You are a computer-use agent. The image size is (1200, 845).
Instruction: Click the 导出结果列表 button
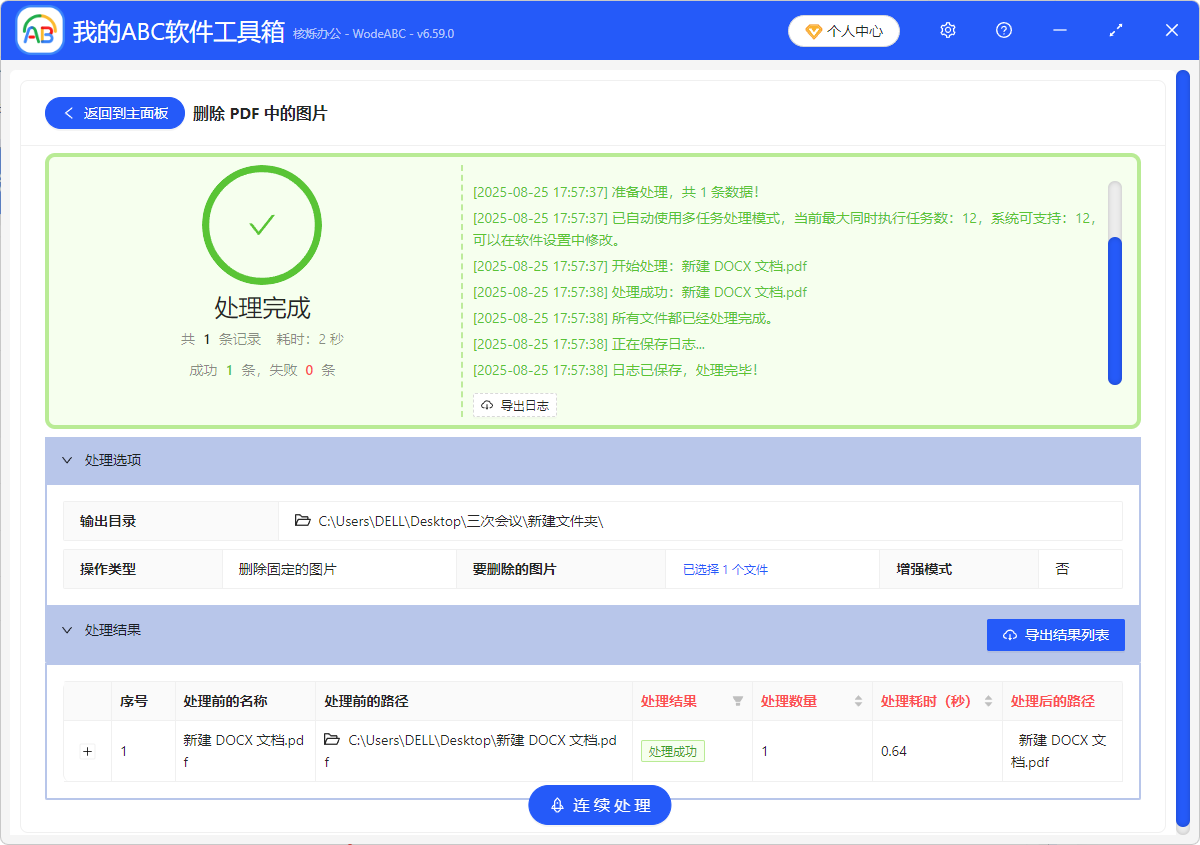[1055, 634]
